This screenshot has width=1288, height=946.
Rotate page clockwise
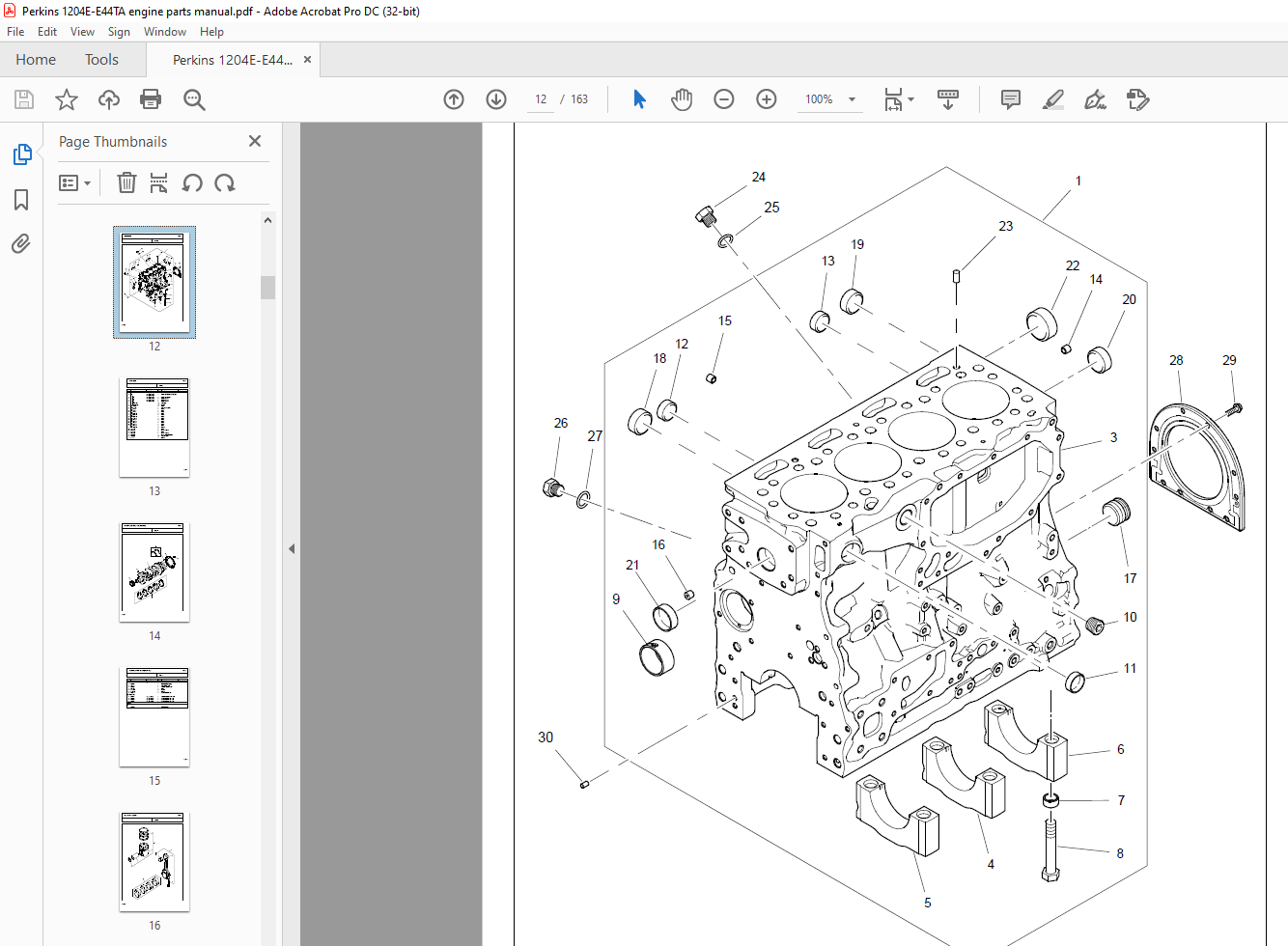pos(225,182)
